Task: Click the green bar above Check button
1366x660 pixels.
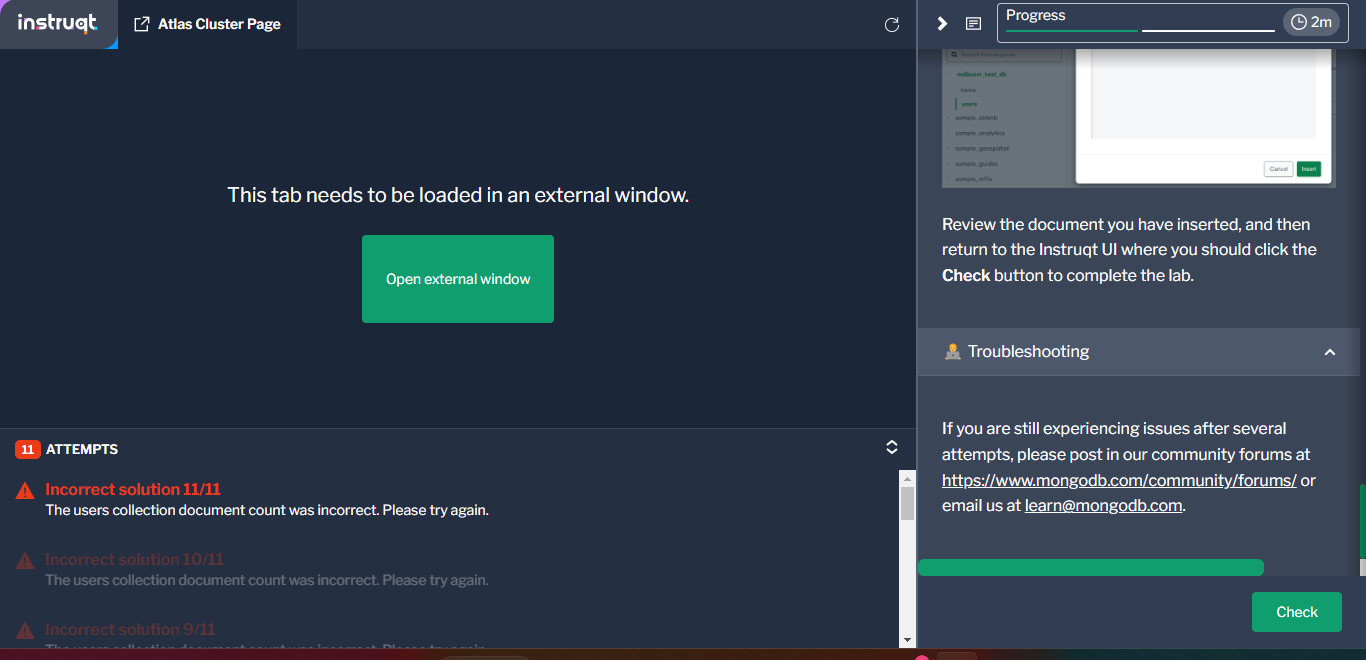Action: (x=1091, y=568)
